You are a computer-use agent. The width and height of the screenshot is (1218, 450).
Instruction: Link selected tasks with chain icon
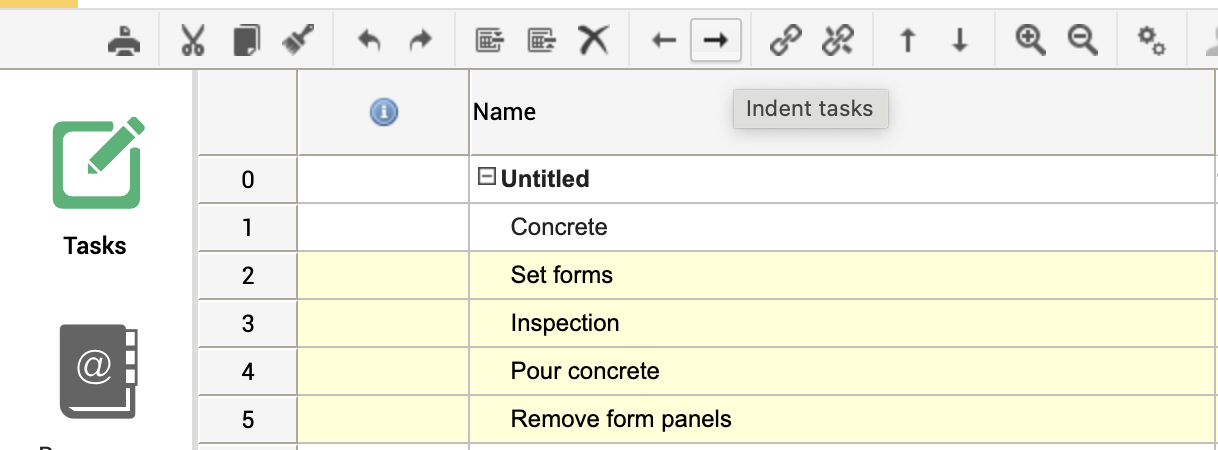785,40
